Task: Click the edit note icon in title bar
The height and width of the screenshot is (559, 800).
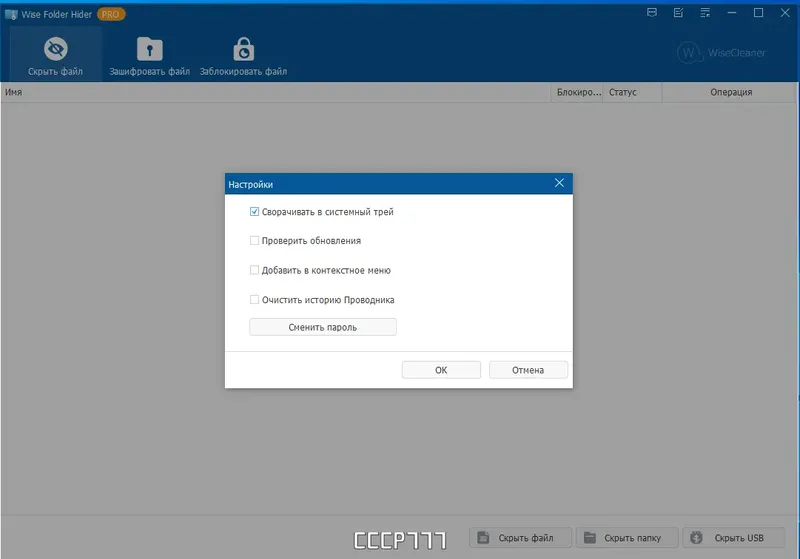Action: click(679, 13)
